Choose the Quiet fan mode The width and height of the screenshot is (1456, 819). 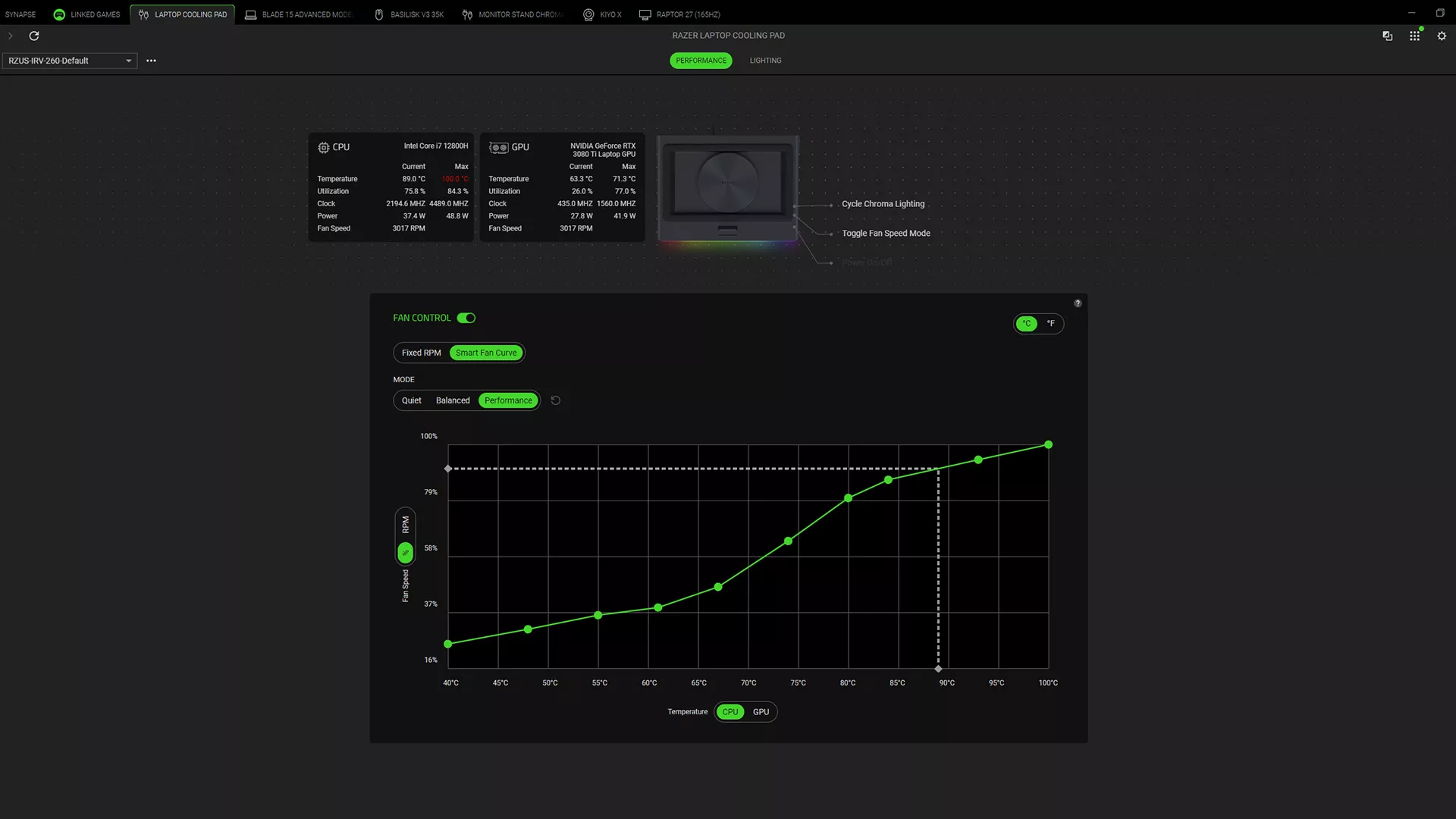click(412, 400)
